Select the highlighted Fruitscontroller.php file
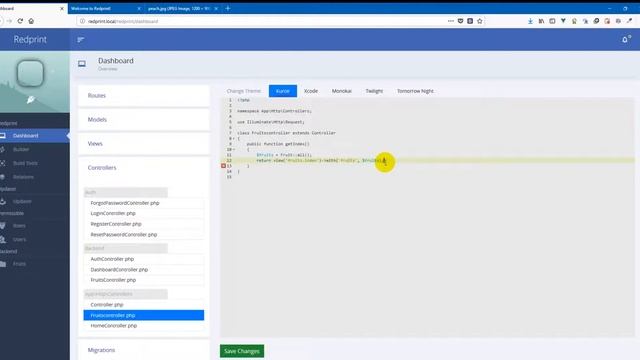The width and height of the screenshot is (640, 360). (x=144, y=315)
